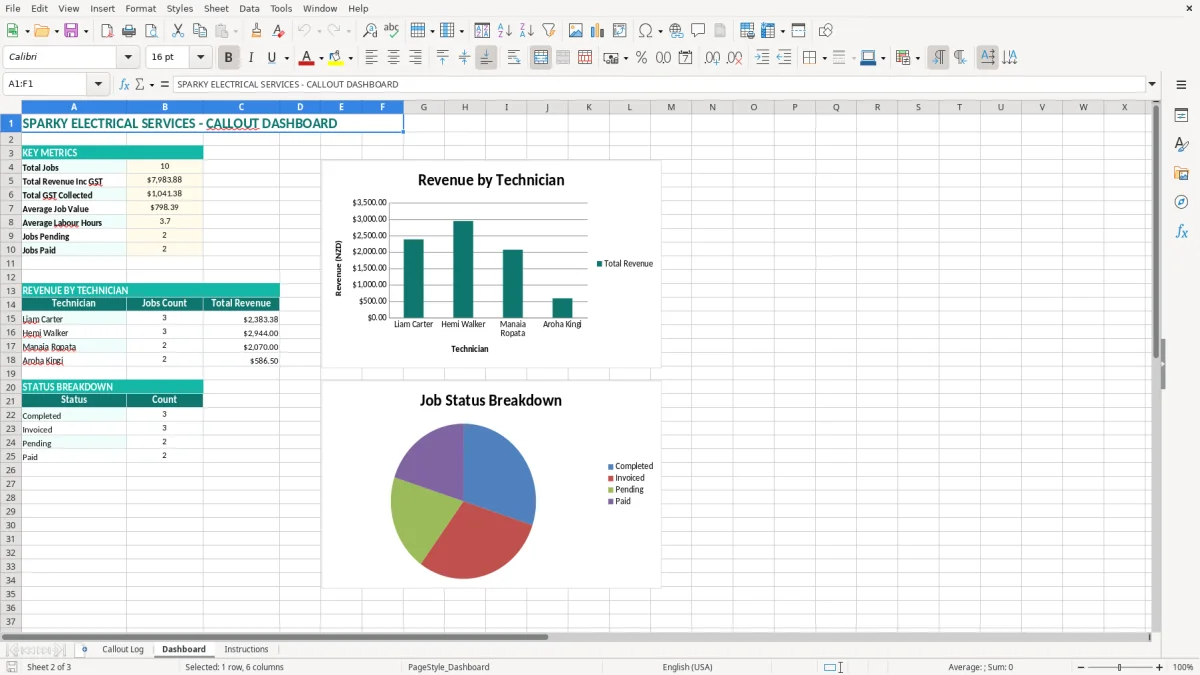Click the English (USA) language field
Screen dimensions: 1200x675
point(687,667)
